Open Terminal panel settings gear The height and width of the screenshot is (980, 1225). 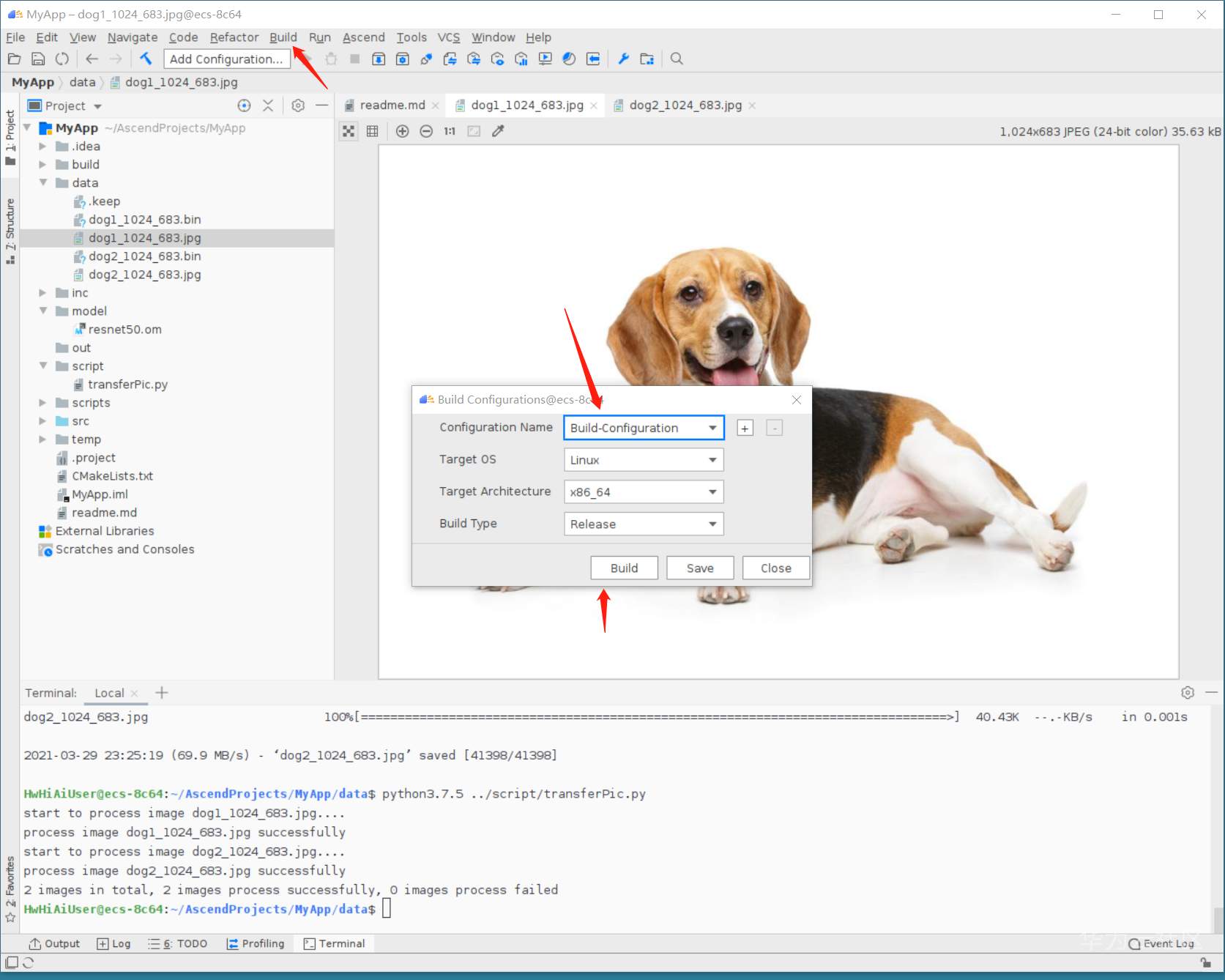1188,692
